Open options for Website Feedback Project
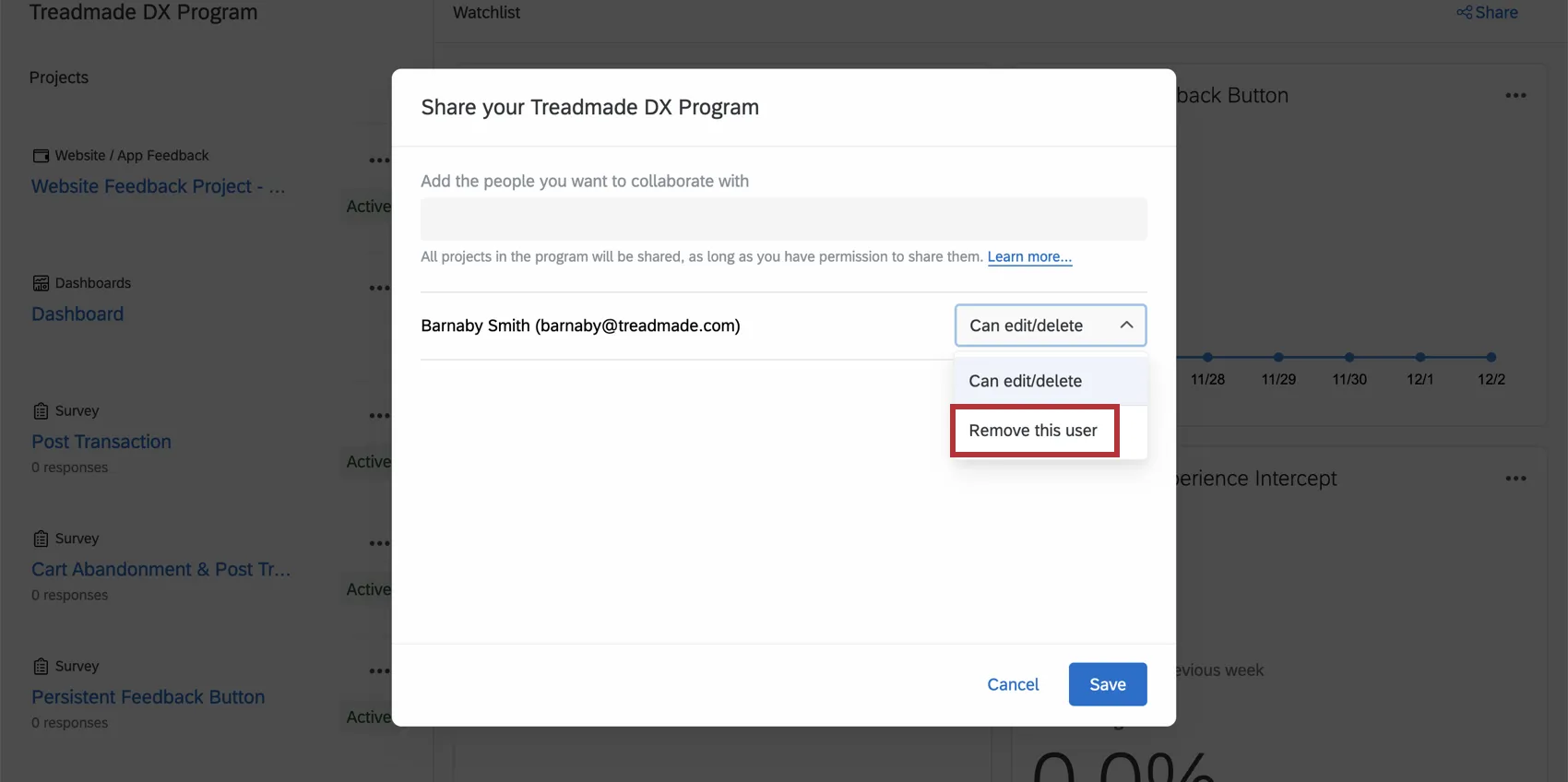 379,160
